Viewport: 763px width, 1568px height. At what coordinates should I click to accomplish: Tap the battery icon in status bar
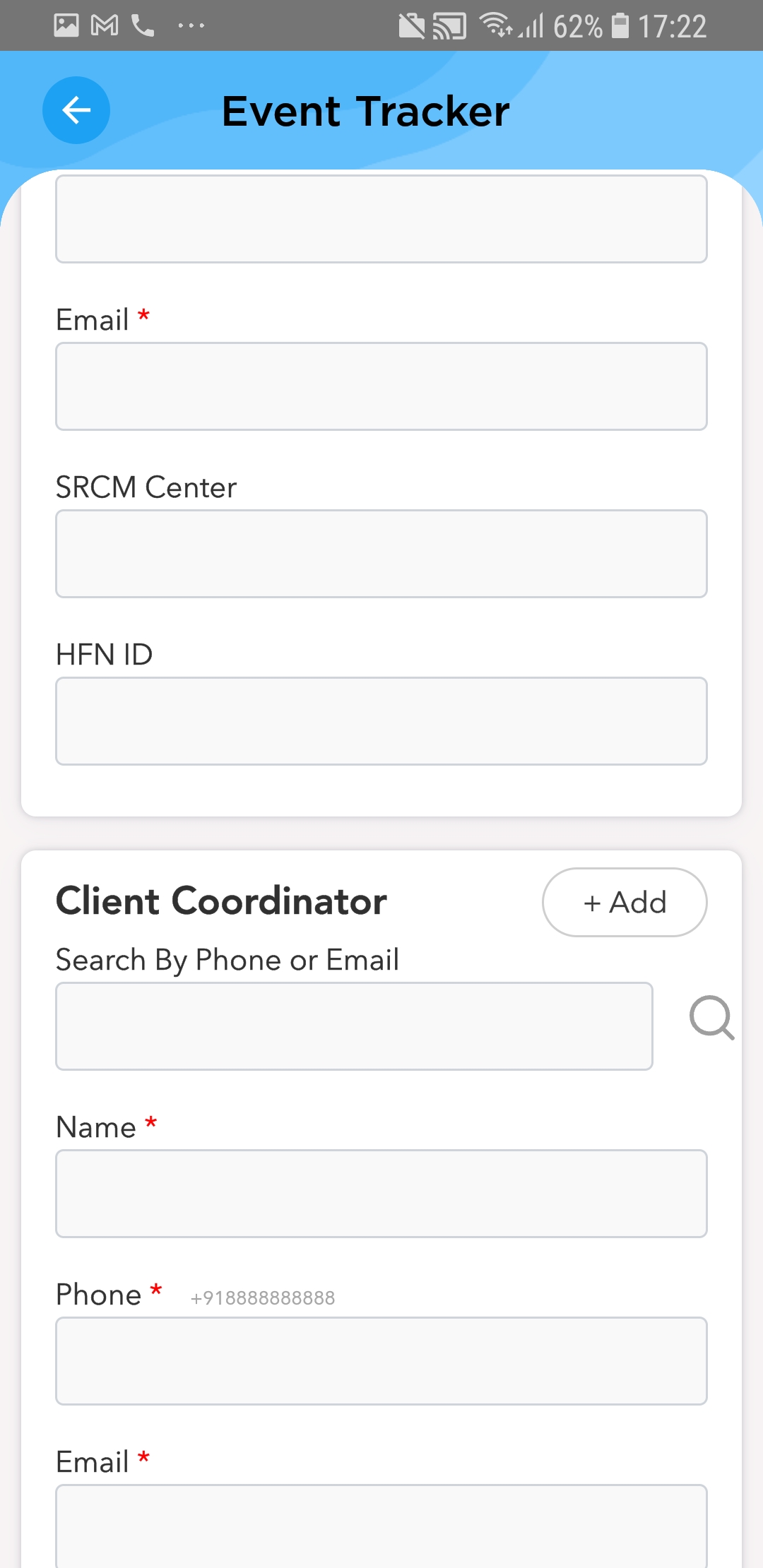pyautogui.click(x=620, y=25)
